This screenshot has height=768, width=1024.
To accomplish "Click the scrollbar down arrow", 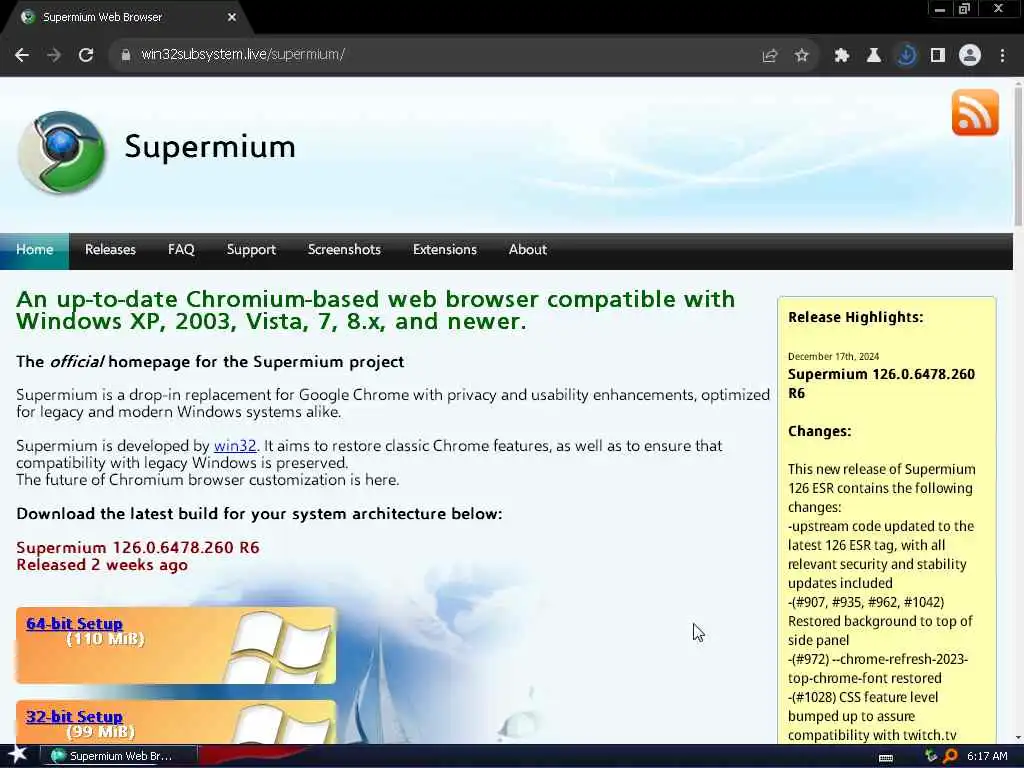I will (x=1018, y=737).
